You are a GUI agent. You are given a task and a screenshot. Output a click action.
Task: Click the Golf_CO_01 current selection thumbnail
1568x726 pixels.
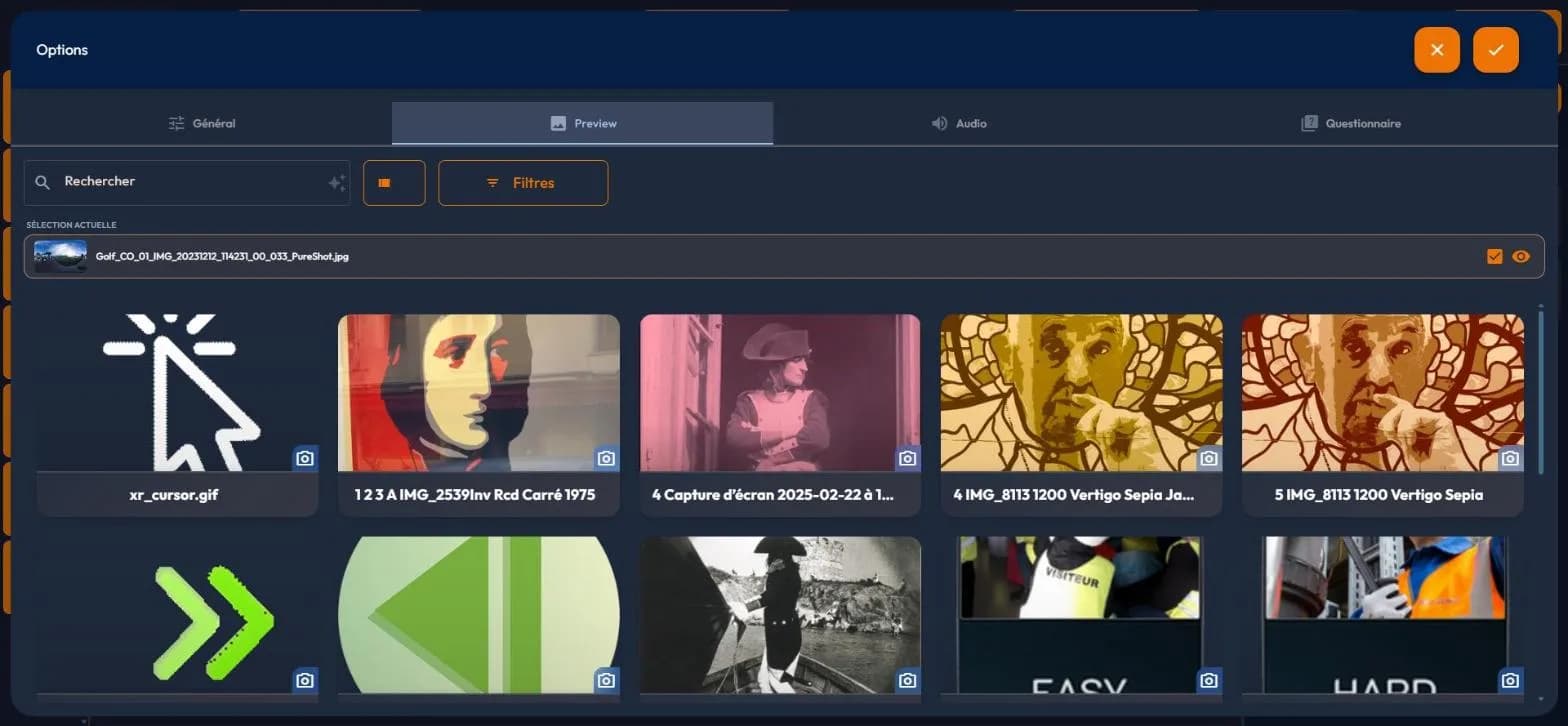(x=60, y=257)
